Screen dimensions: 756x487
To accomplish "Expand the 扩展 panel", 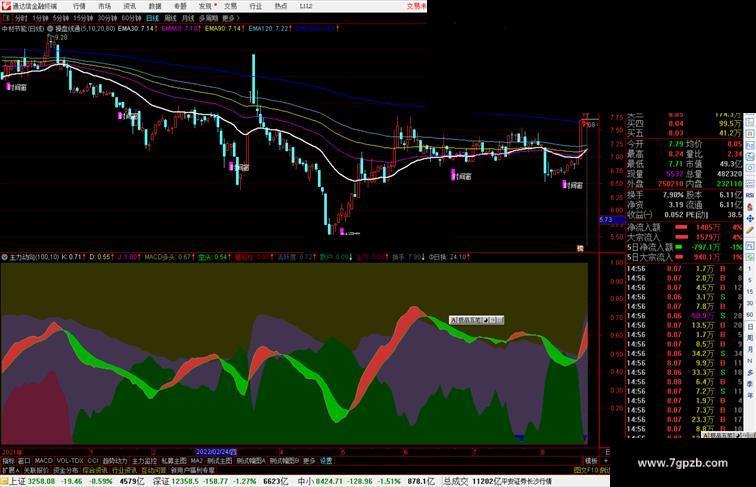I will coord(11,470).
